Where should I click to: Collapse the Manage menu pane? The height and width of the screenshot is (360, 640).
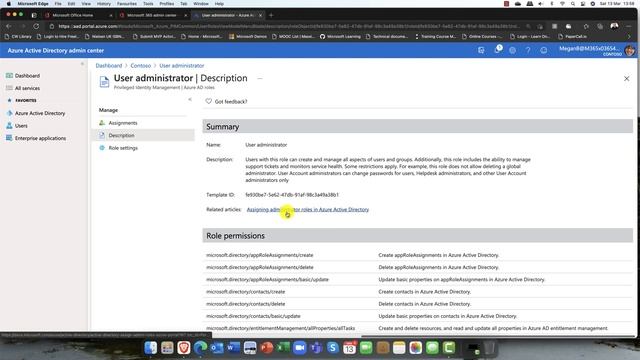[190, 99]
